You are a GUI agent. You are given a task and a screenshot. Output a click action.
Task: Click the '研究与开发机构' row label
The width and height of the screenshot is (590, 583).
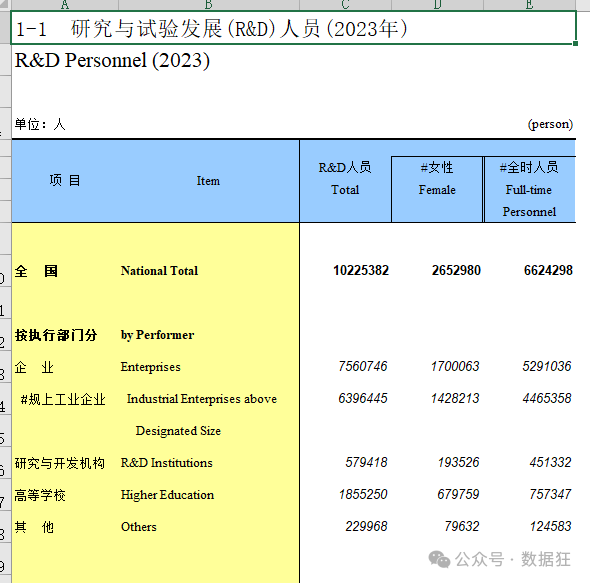[59, 463]
